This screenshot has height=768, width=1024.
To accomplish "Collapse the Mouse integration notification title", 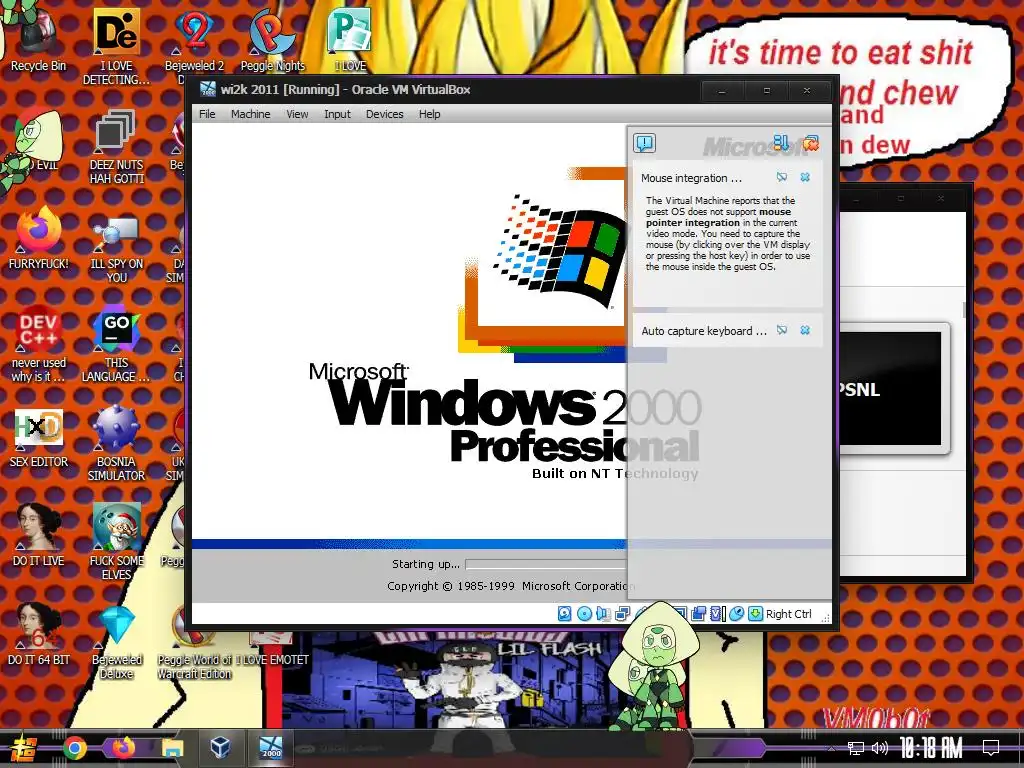I will tap(691, 178).
